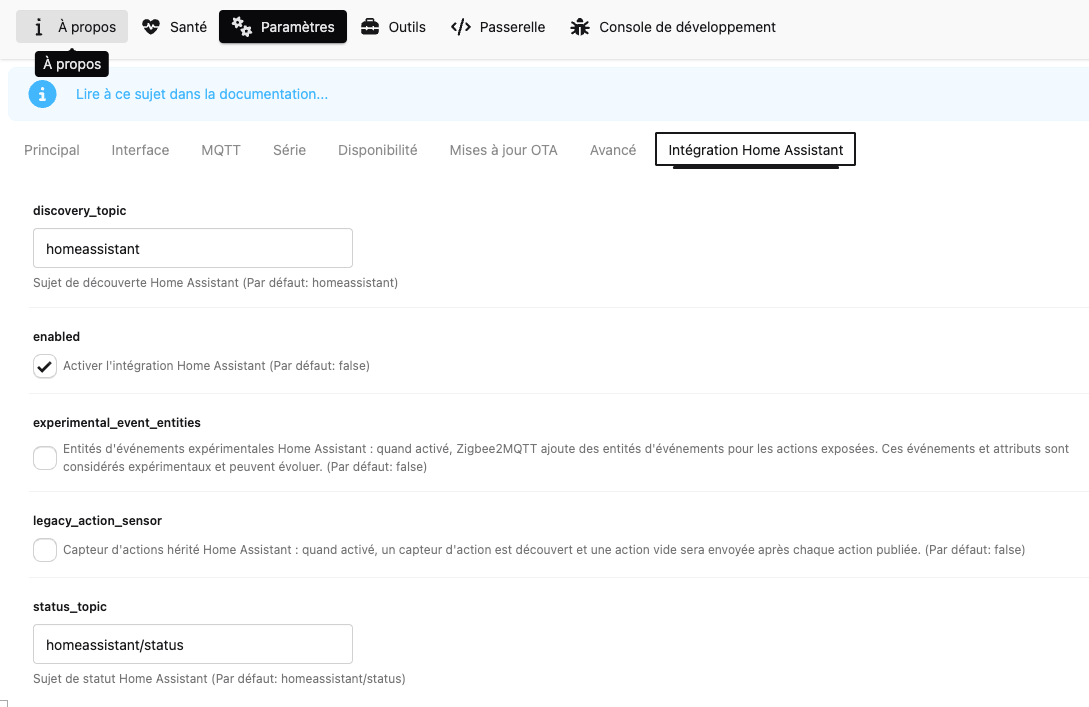This screenshot has height=707, width=1089.
Task: Focus the status_topic text field
Action: click(193, 644)
